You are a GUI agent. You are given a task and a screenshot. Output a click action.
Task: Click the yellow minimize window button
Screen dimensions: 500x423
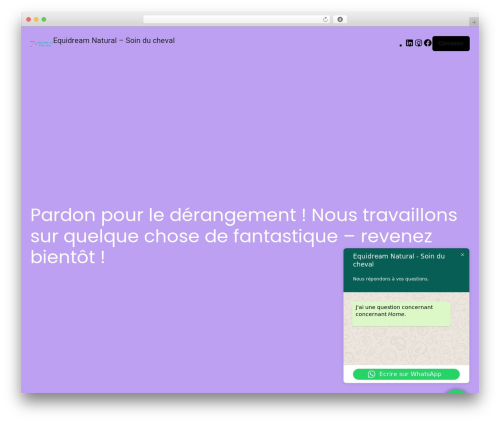(36, 19)
